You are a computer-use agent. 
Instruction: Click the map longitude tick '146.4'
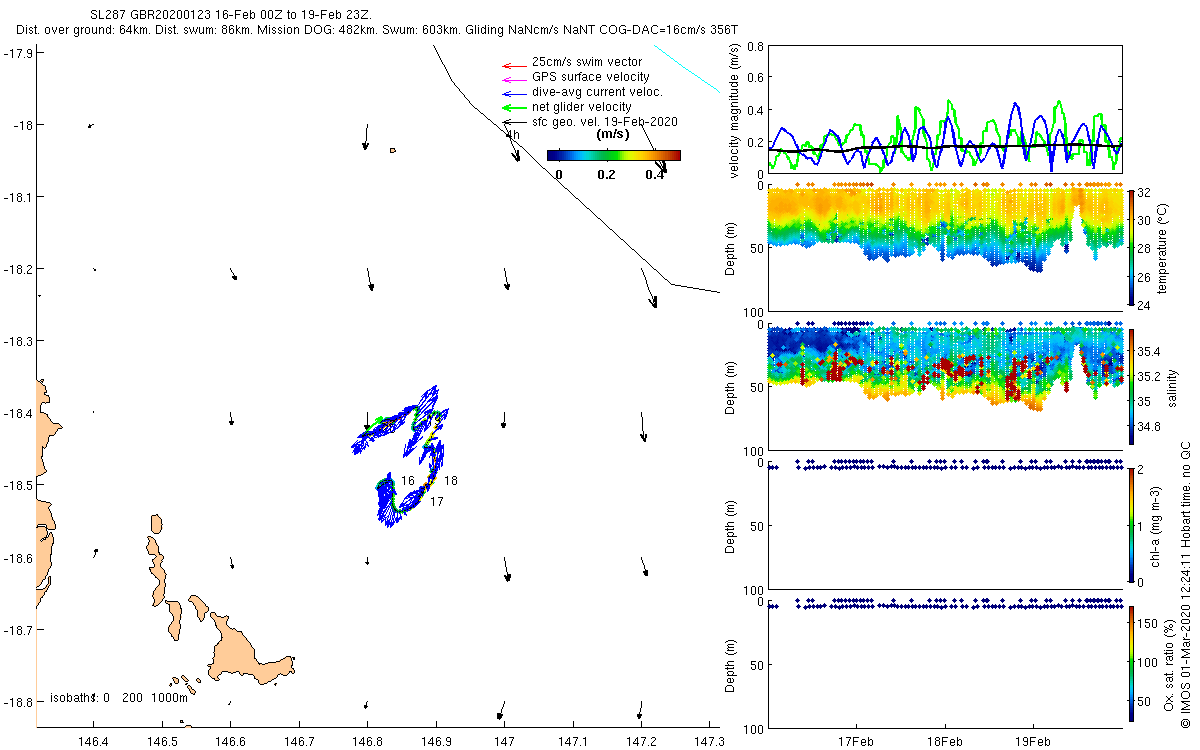point(94,742)
